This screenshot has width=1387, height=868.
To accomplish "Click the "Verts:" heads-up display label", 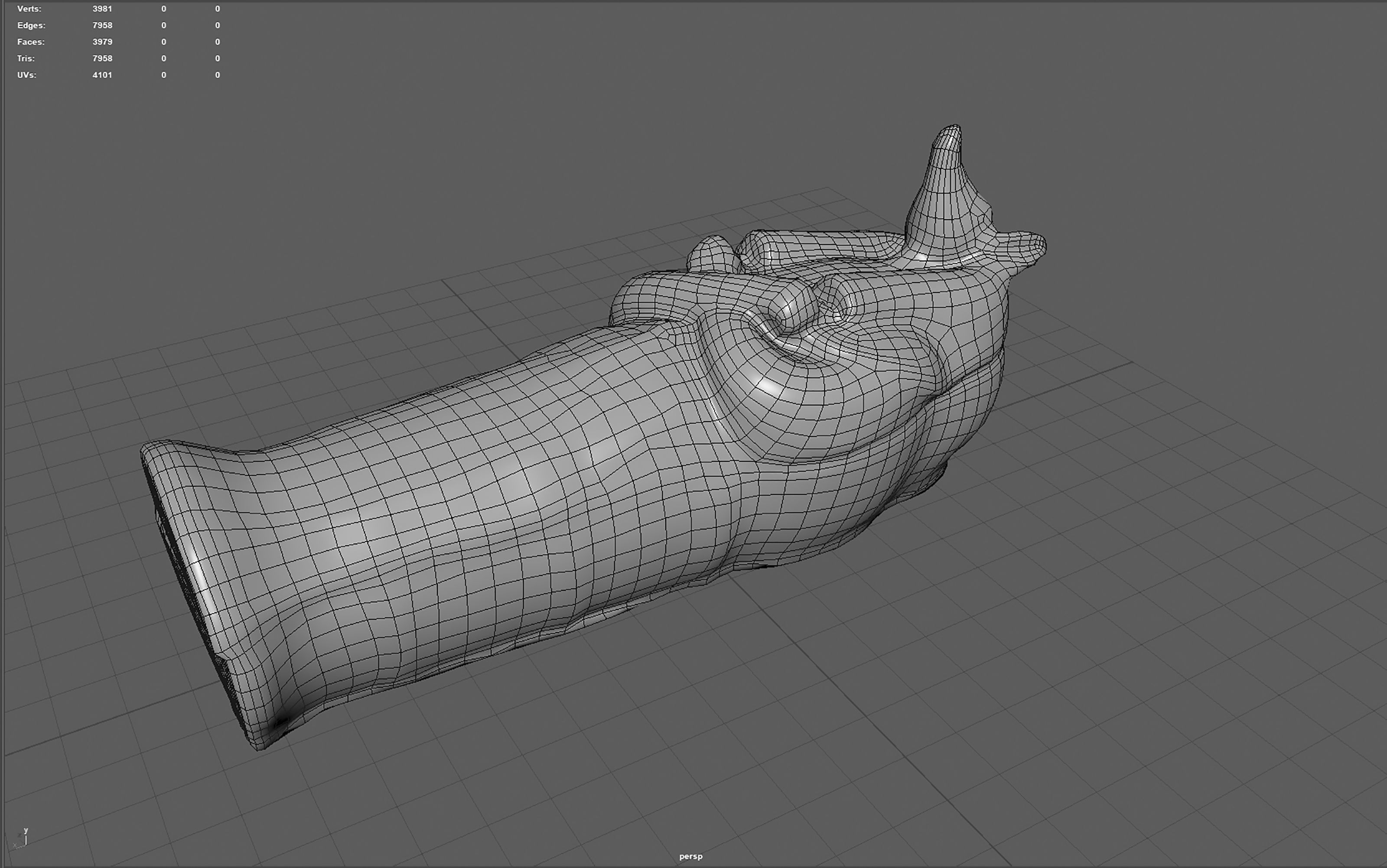I will (x=29, y=9).
